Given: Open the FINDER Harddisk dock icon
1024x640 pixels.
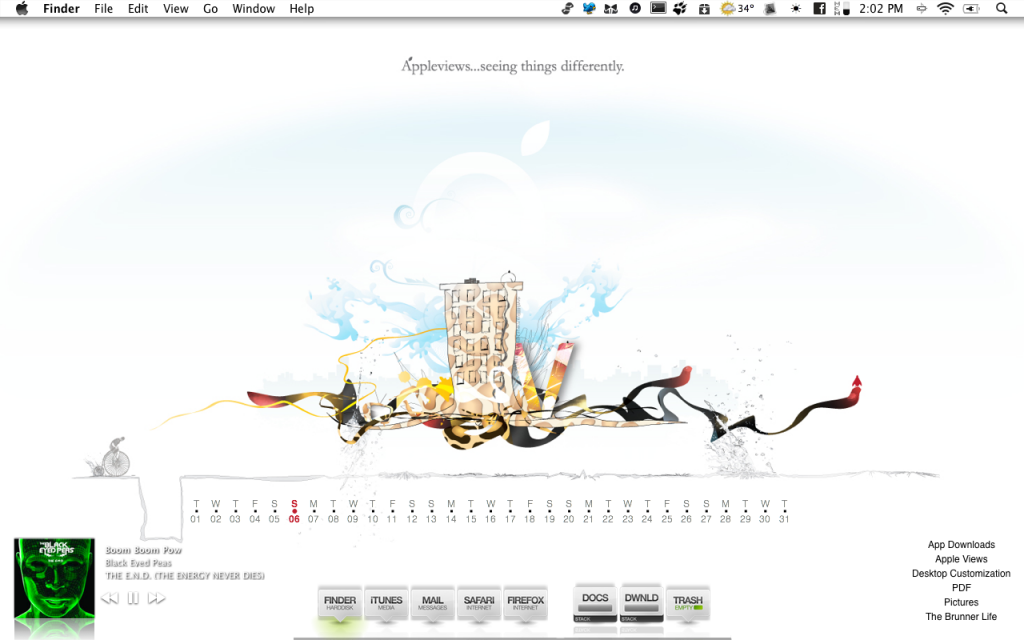Looking at the screenshot, I should (x=340, y=603).
